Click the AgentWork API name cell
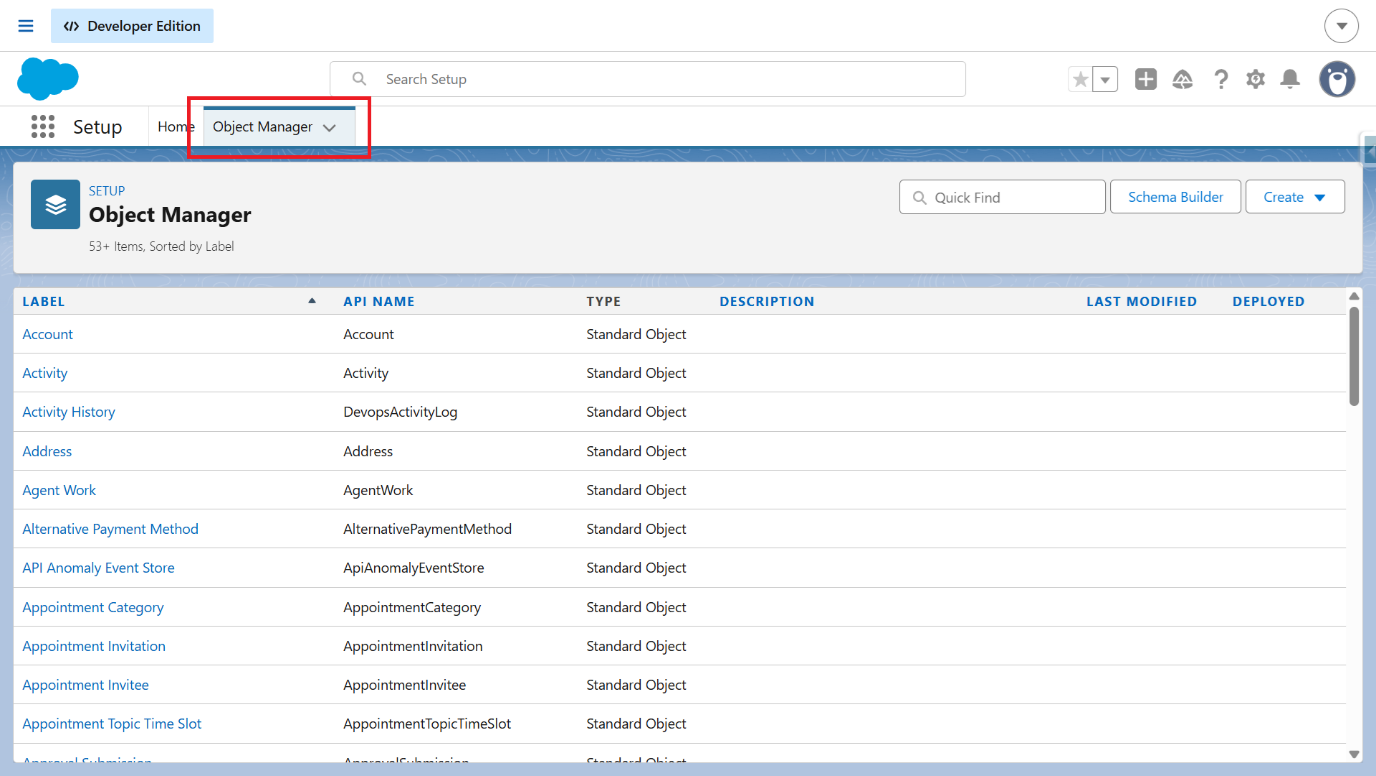 pos(378,490)
